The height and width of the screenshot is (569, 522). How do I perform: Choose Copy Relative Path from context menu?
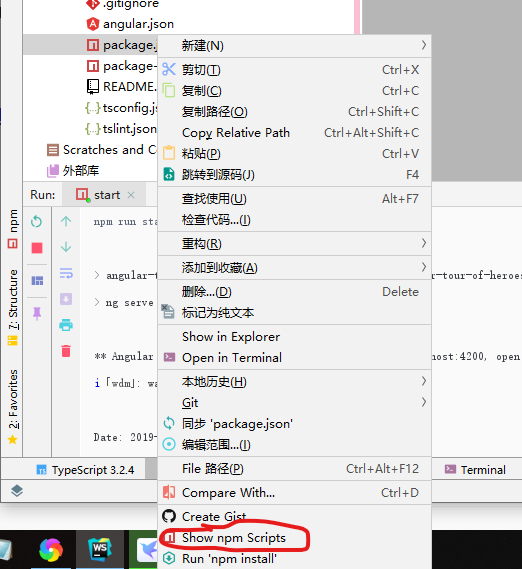click(x=294, y=133)
